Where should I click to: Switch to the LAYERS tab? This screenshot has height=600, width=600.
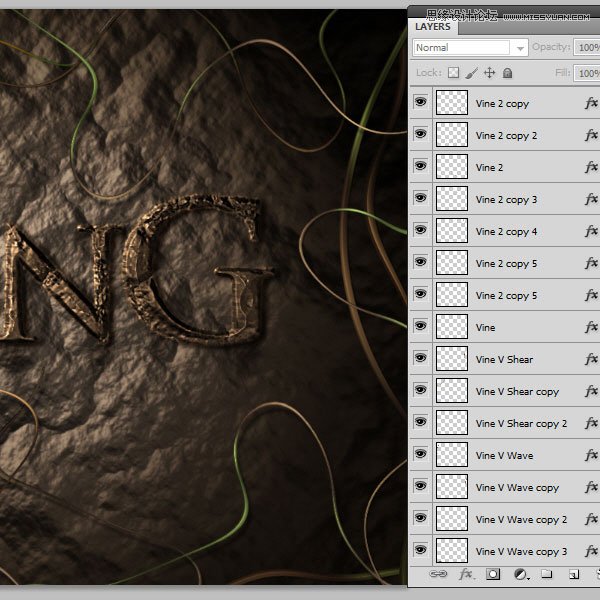(433, 27)
